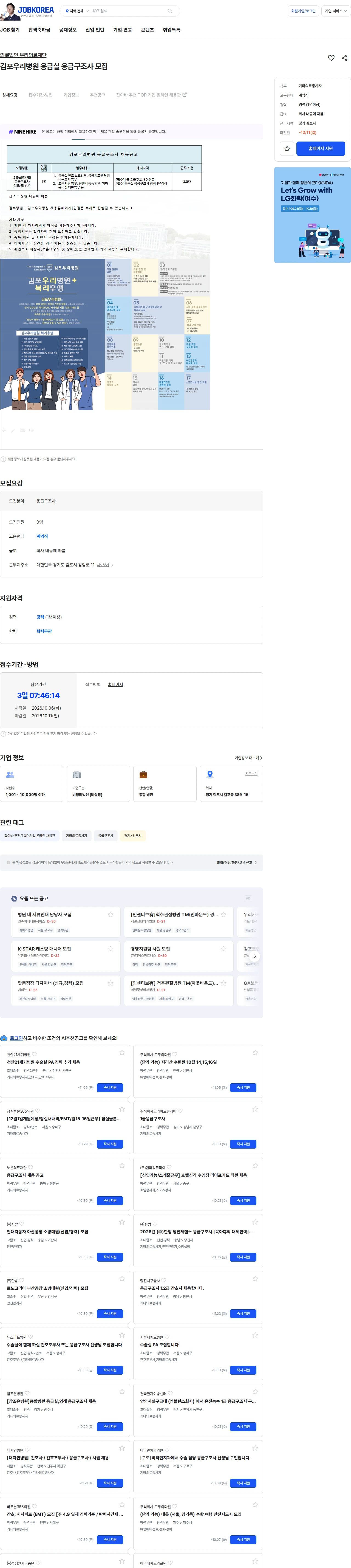Click 지도보기 in the 위치 card
The image size is (351, 1568).
[251, 774]
